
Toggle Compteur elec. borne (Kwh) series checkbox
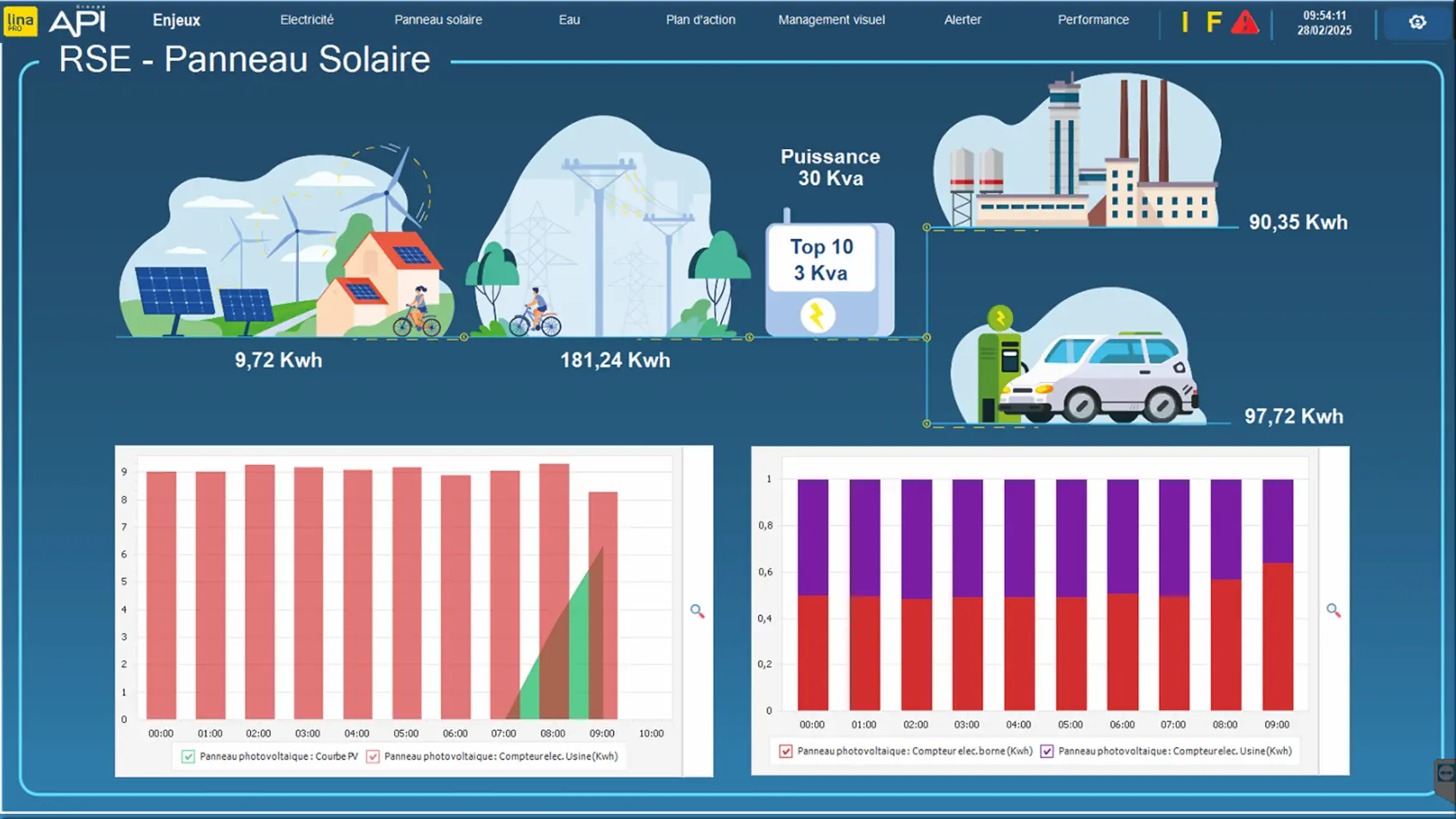point(785,751)
